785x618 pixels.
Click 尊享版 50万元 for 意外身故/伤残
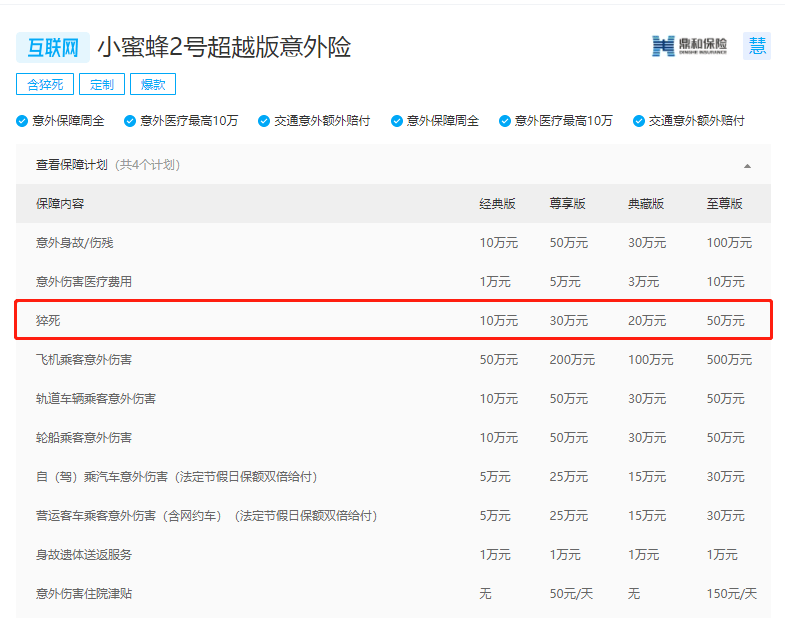pyautogui.click(x=569, y=243)
